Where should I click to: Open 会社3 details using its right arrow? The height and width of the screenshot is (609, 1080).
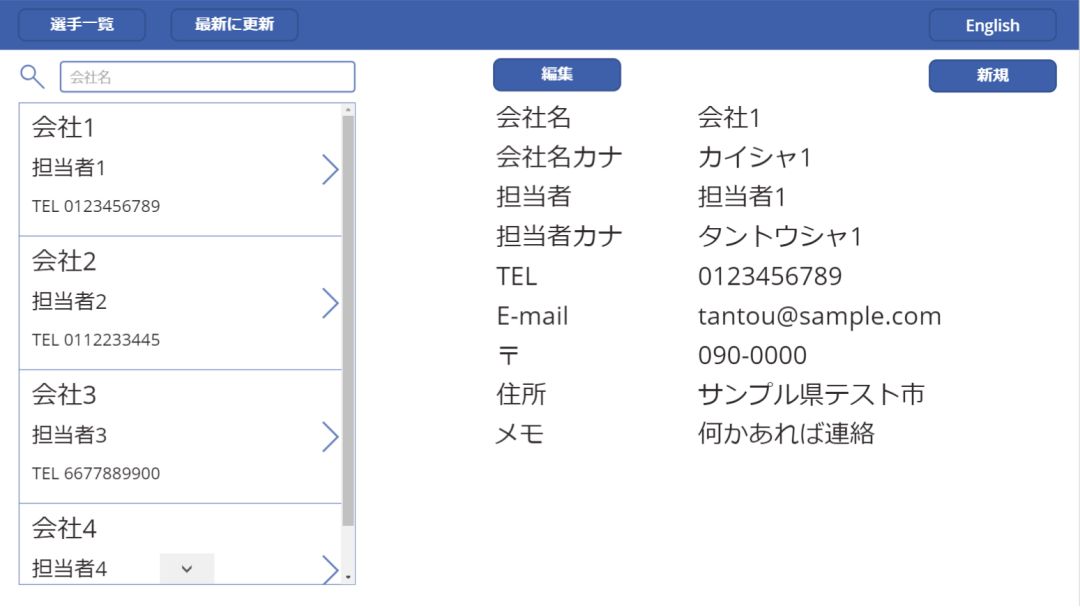(331, 436)
